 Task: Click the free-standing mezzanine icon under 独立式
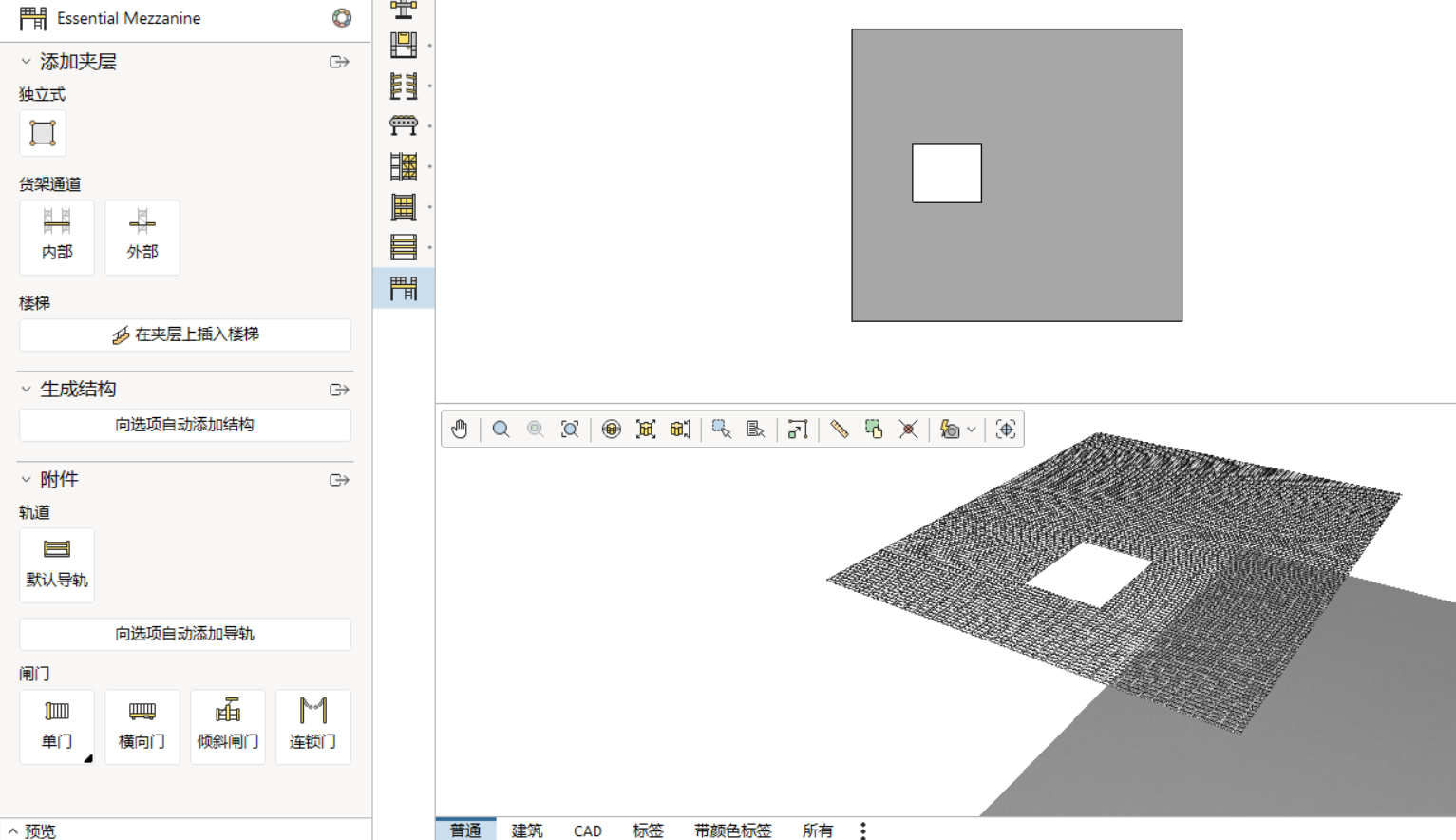tap(43, 133)
